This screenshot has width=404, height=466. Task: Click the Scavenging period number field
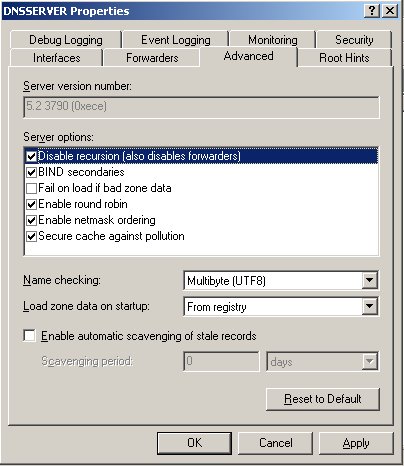tap(221, 361)
